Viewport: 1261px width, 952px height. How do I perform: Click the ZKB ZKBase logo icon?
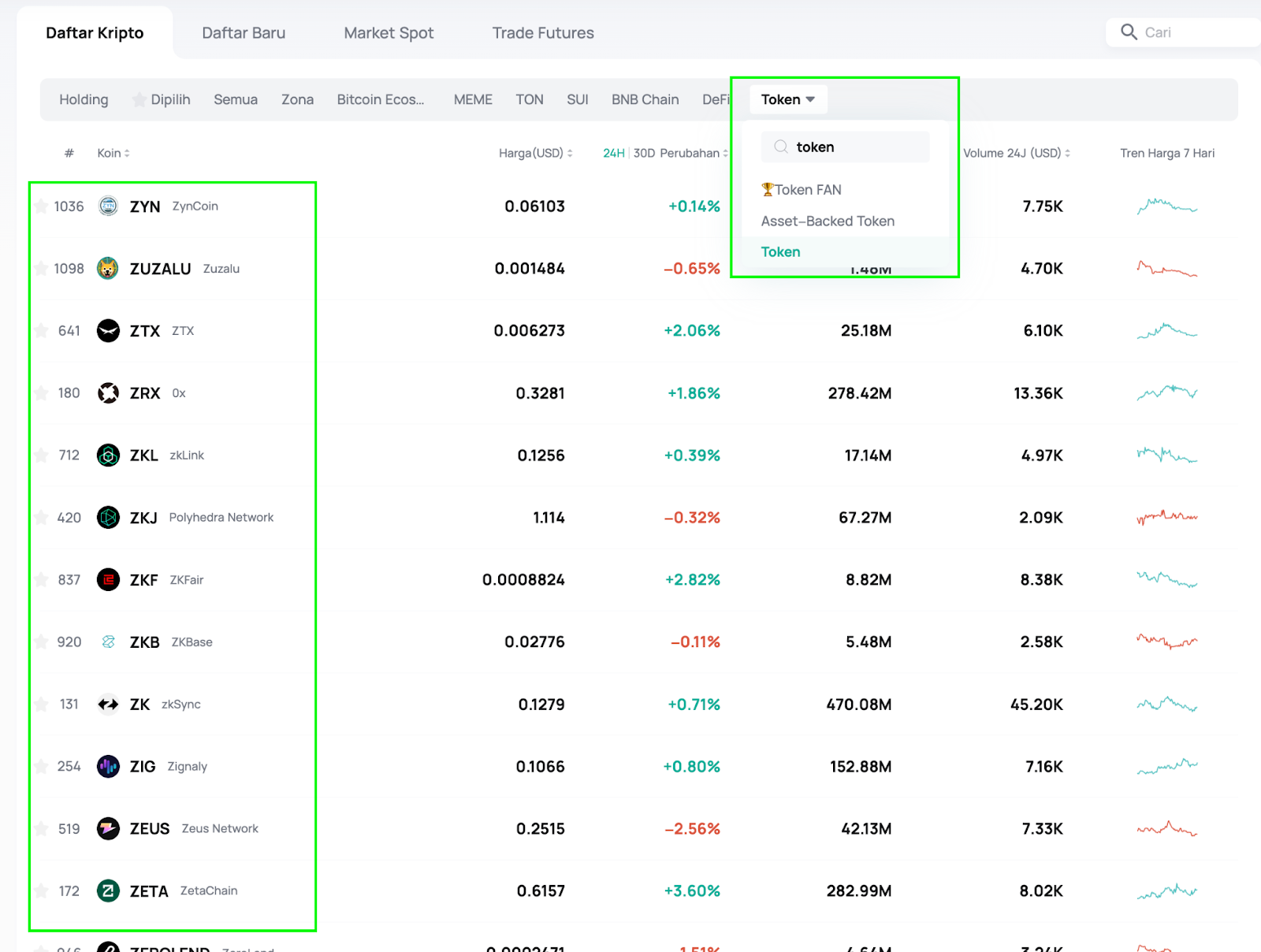pyautogui.click(x=108, y=642)
